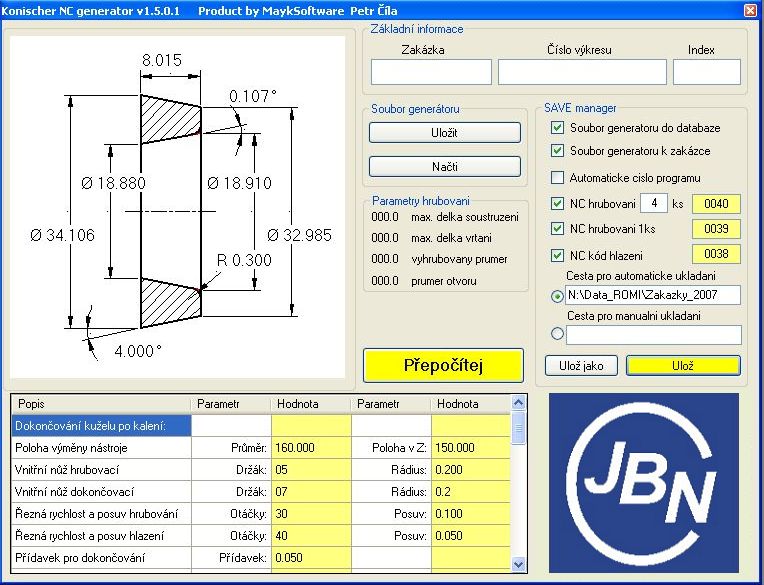Image resolution: width=764 pixels, height=585 pixels.
Task: Click the yellow Ulož button
Action: click(x=683, y=366)
